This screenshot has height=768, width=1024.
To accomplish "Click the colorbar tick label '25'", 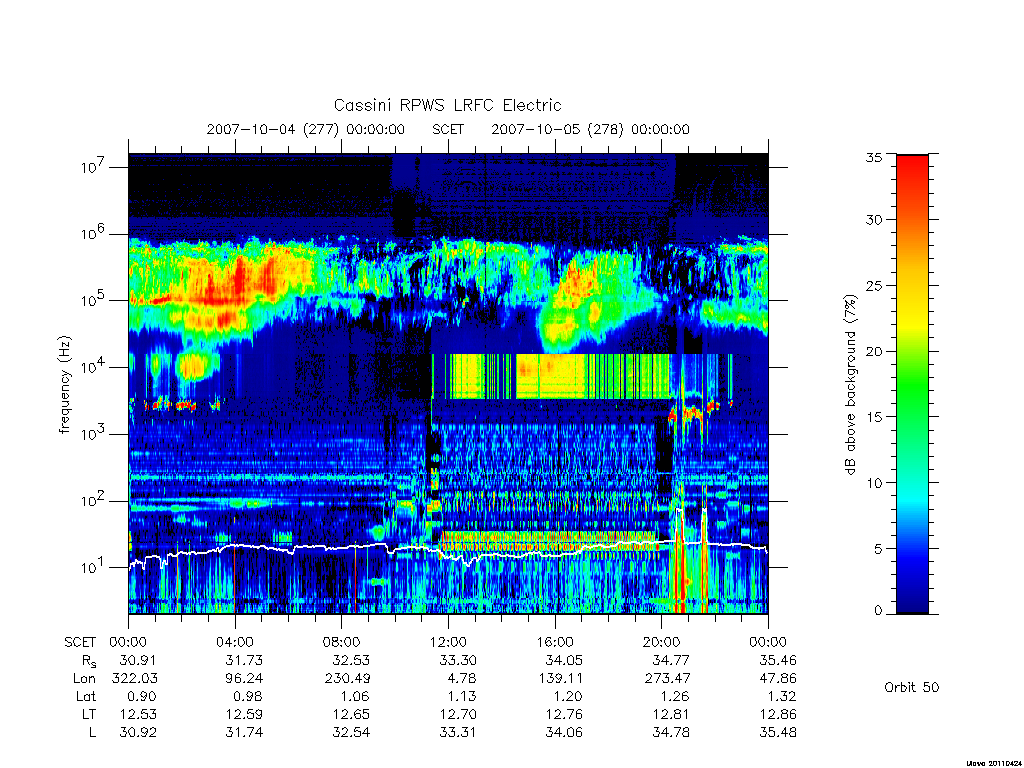I will pos(873,285).
